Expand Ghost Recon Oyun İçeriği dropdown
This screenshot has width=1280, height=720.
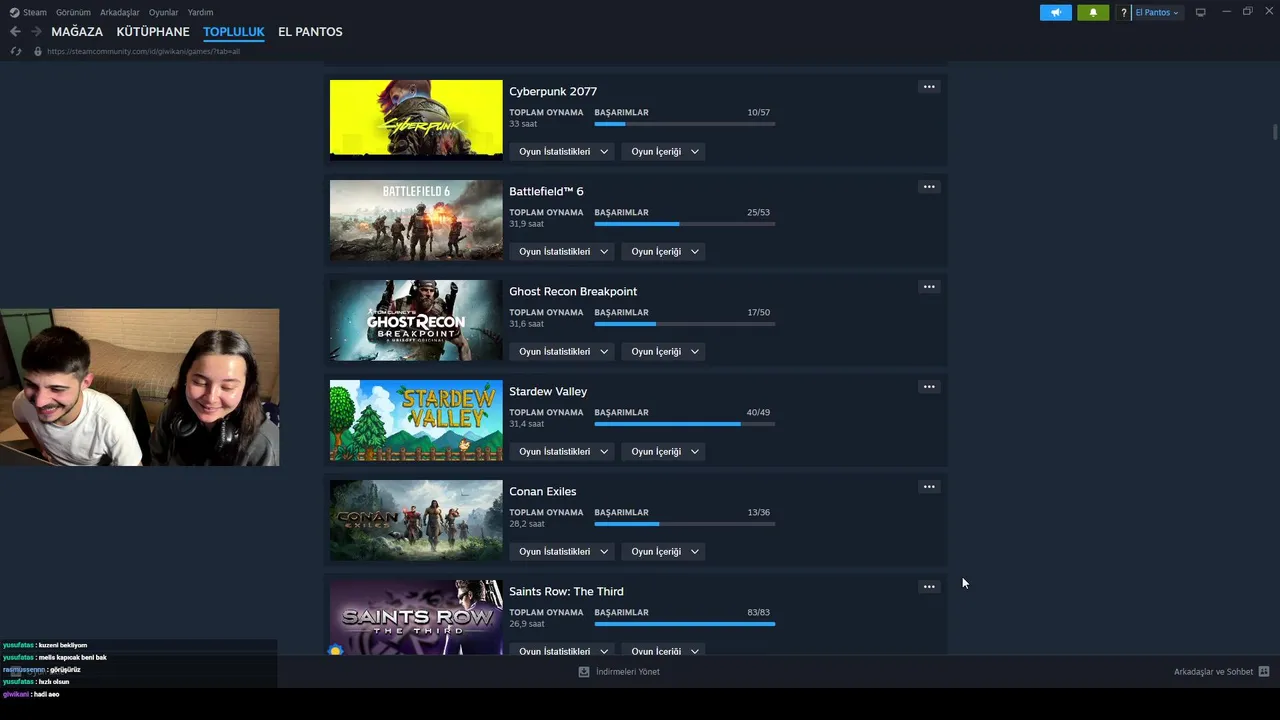(664, 352)
